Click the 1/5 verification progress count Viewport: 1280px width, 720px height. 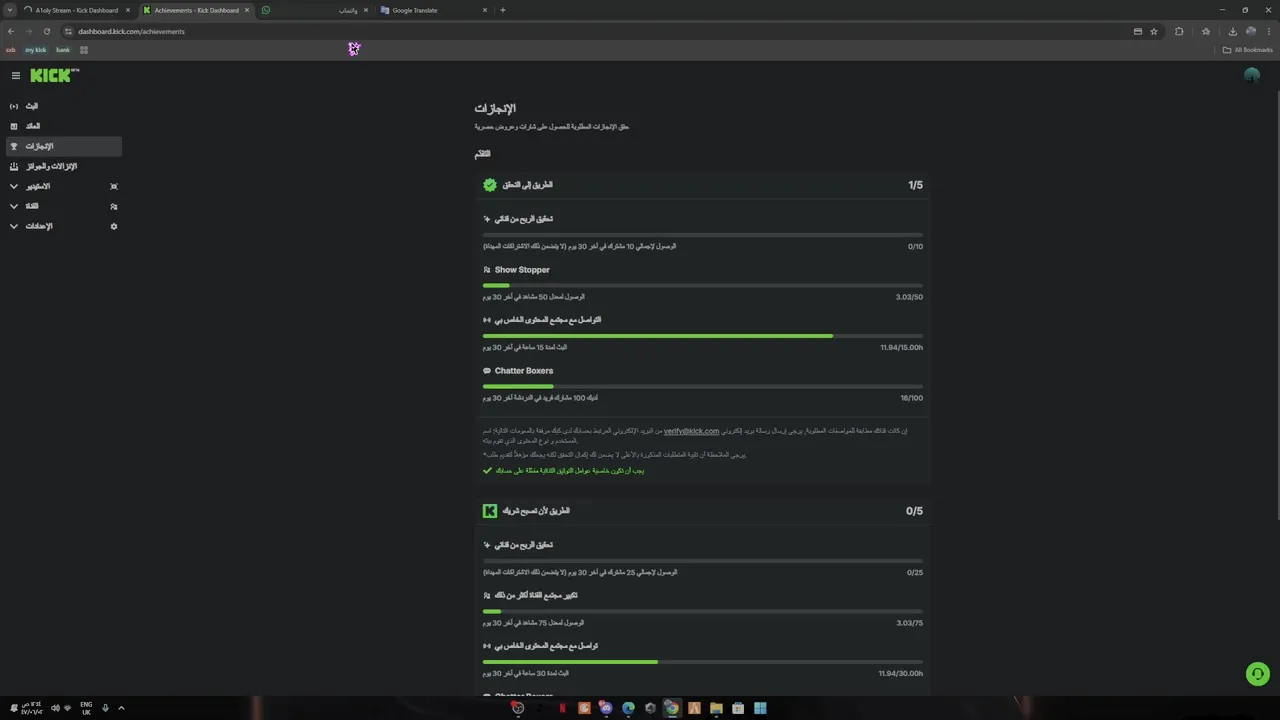(915, 185)
